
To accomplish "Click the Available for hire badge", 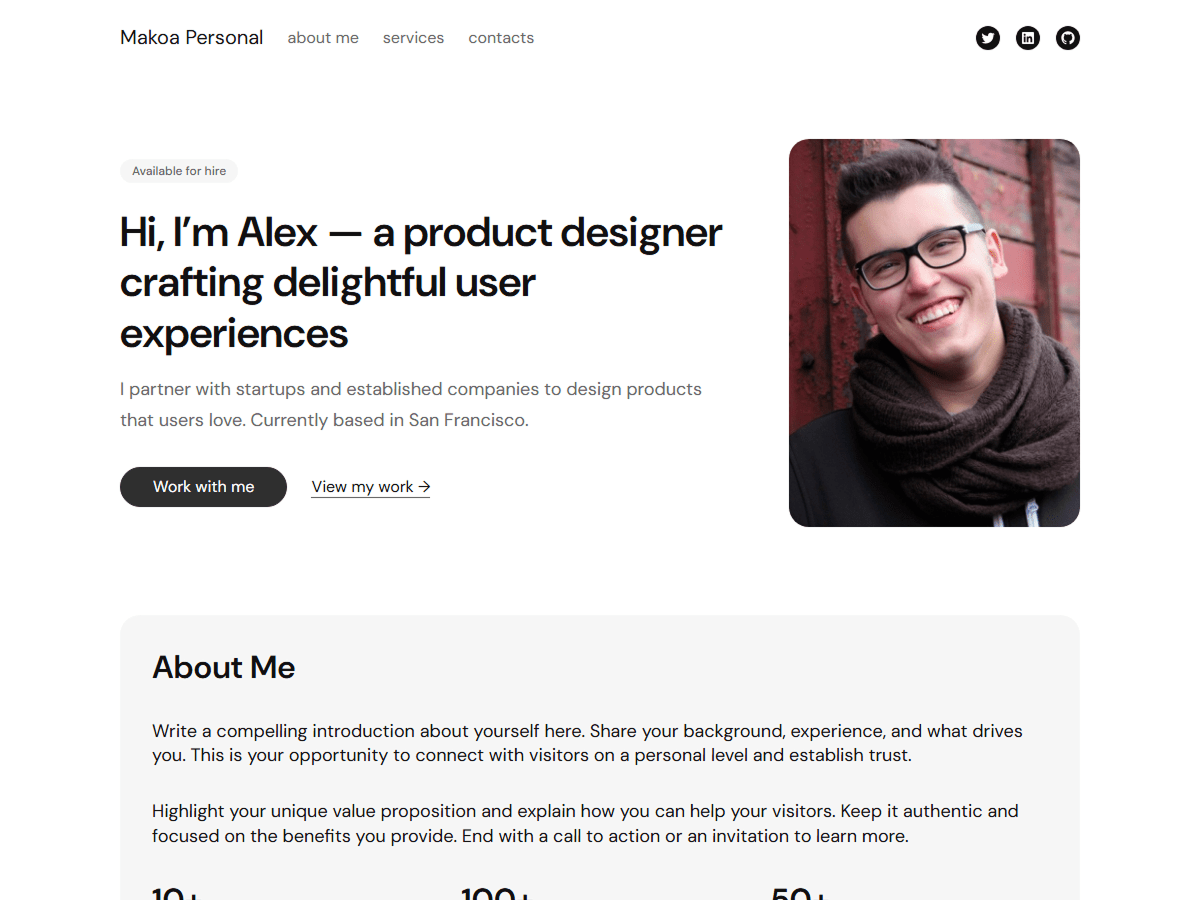I will pyautogui.click(x=179, y=171).
